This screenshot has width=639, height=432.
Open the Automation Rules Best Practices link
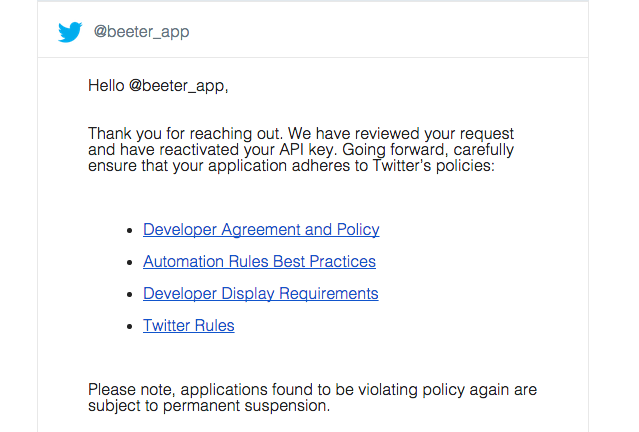click(x=259, y=262)
